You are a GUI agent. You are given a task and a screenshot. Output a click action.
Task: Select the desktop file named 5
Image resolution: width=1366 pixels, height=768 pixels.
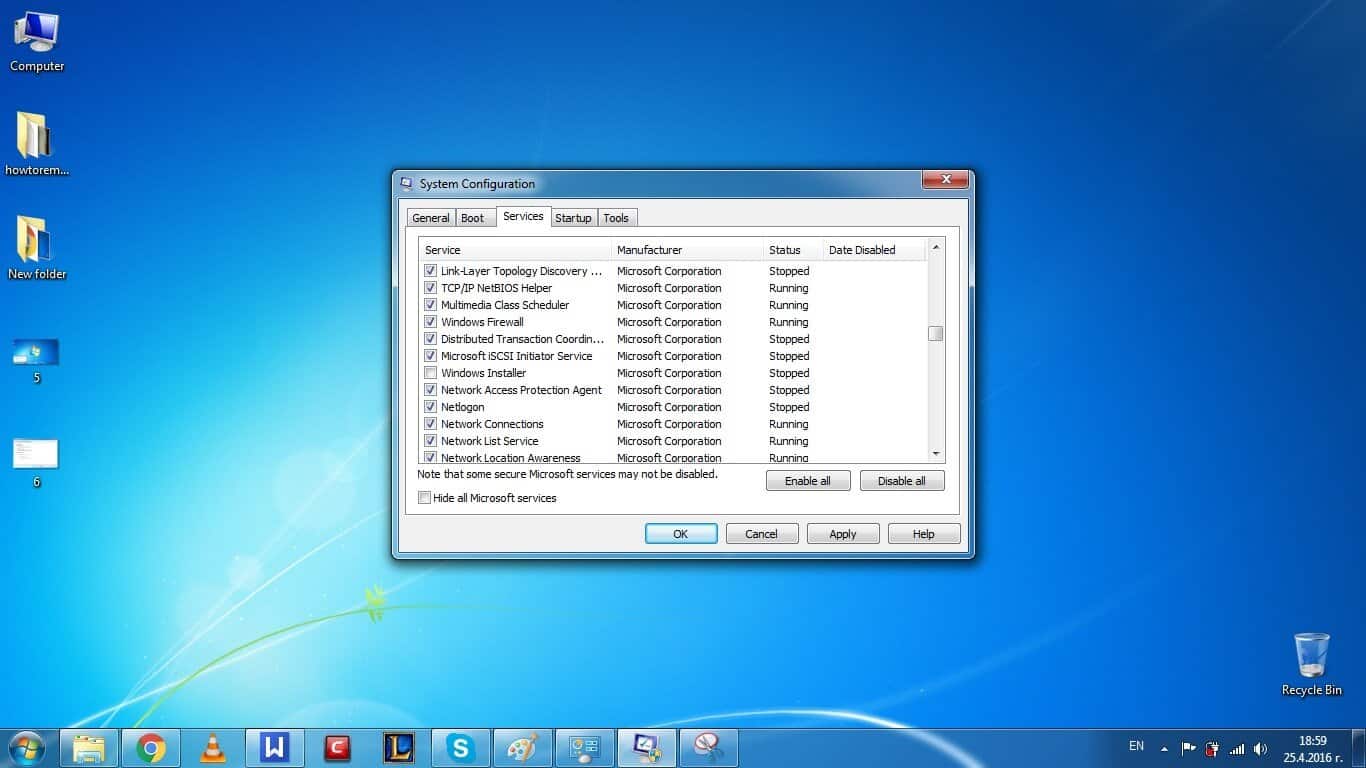pyautogui.click(x=36, y=360)
